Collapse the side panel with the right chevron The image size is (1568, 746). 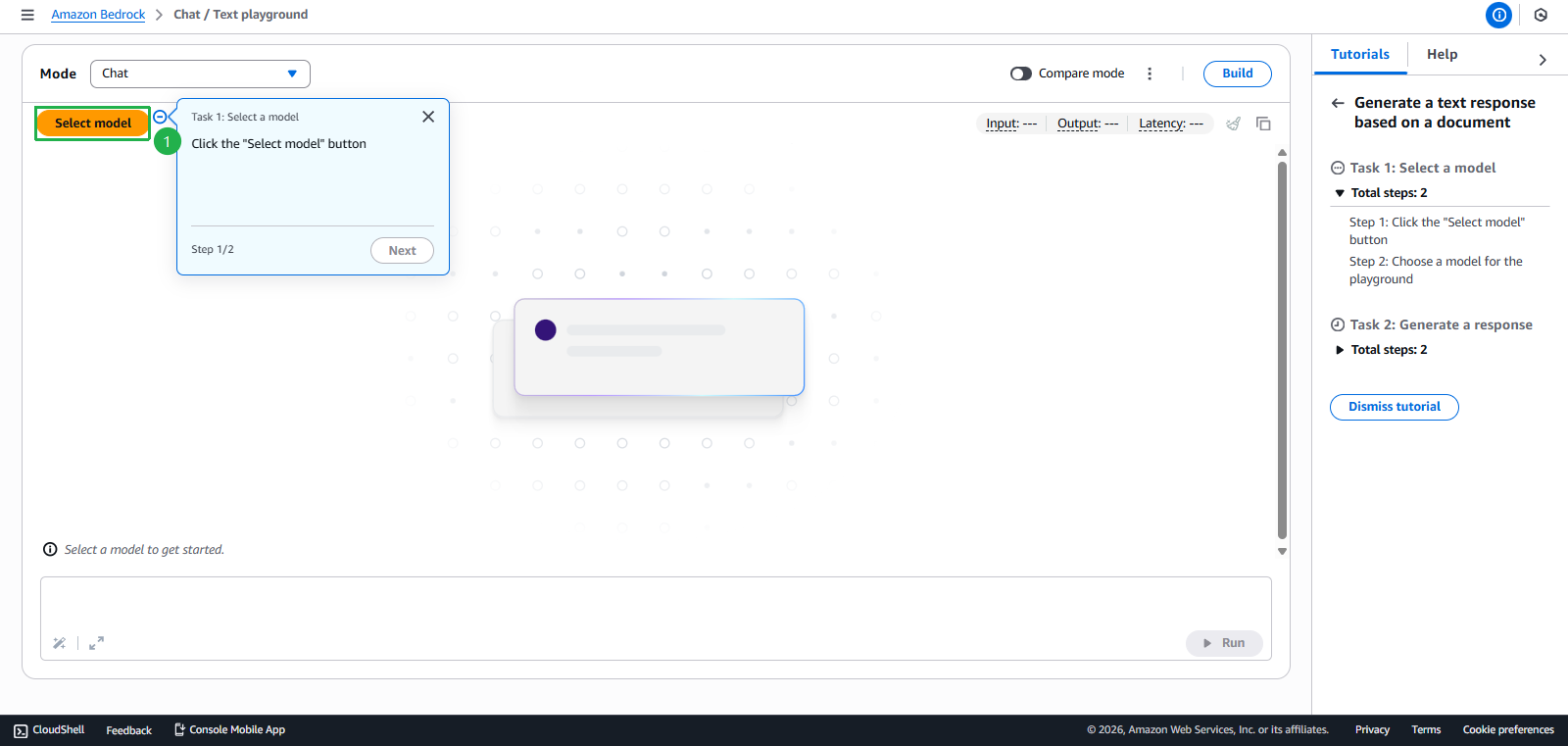click(1543, 60)
